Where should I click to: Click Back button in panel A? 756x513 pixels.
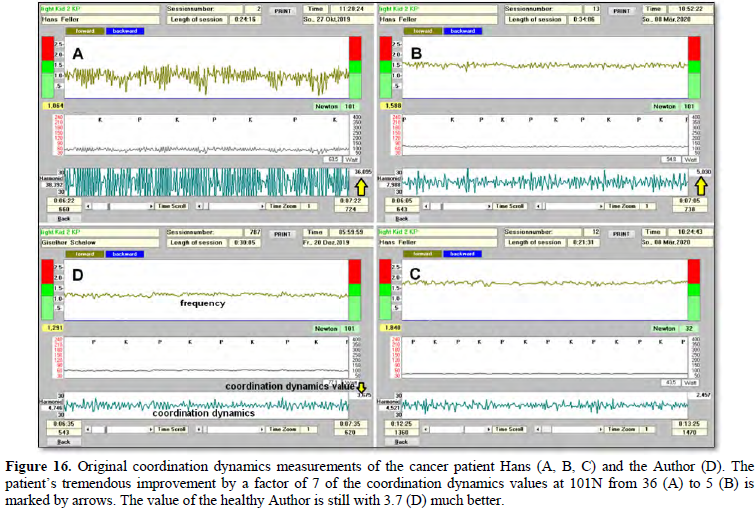[x=64, y=218]
